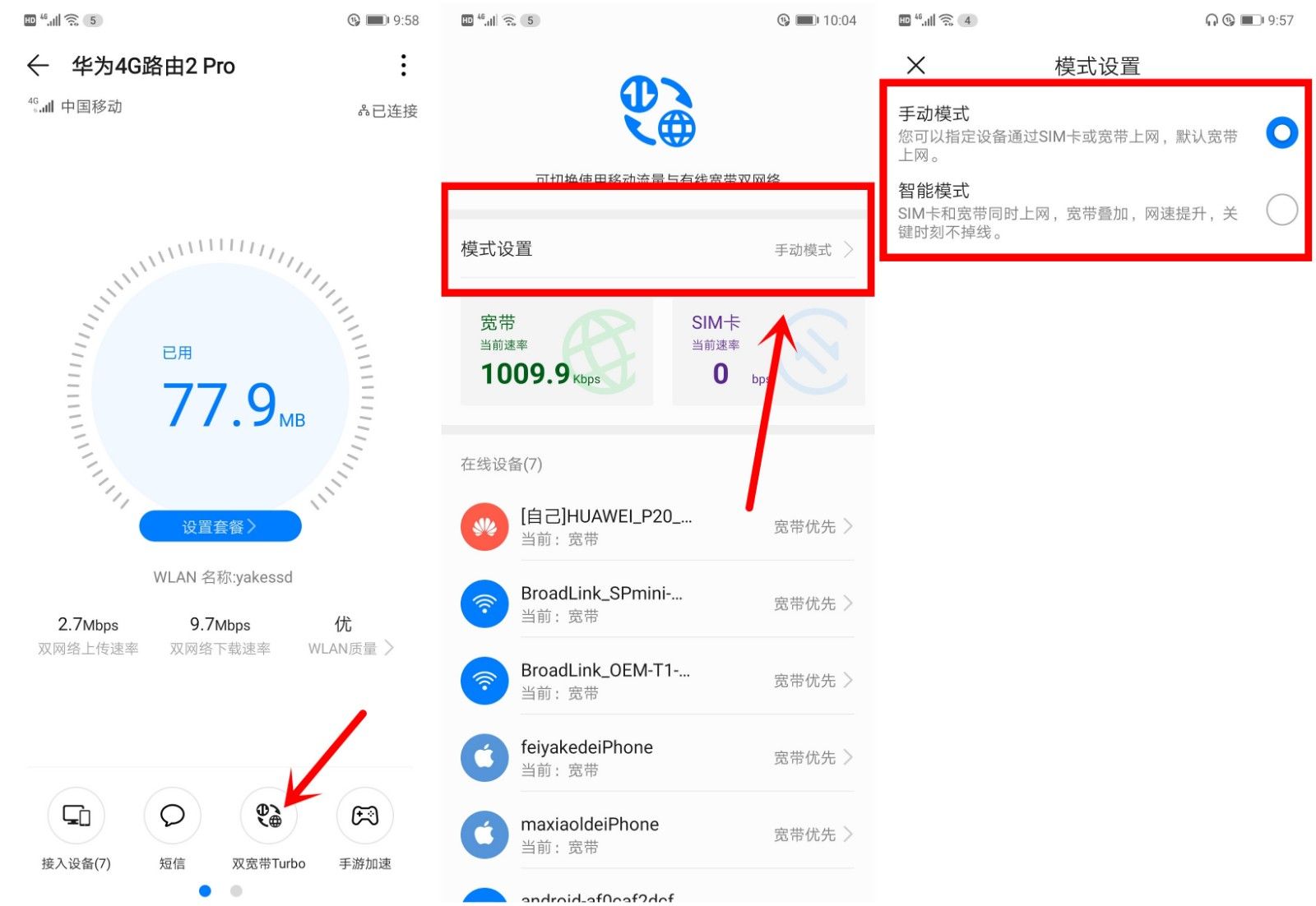
Task: Tap the 宽带 current speed card
Action: click(x=557, y=352)
